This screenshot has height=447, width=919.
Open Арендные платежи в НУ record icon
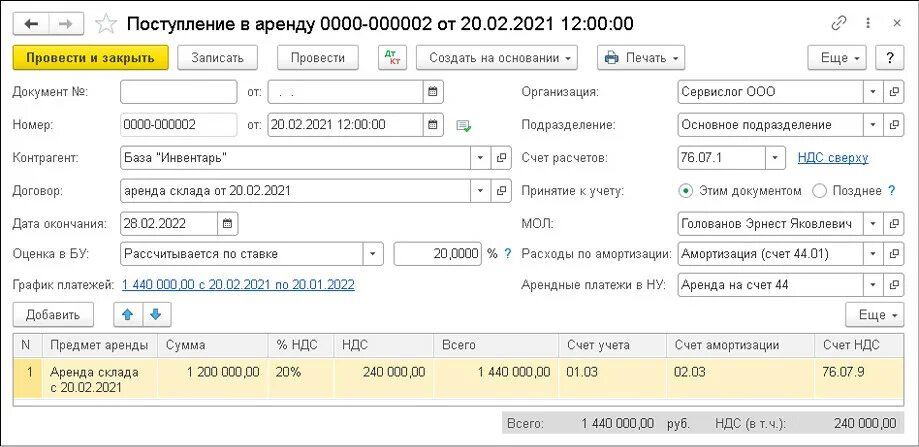894,285
